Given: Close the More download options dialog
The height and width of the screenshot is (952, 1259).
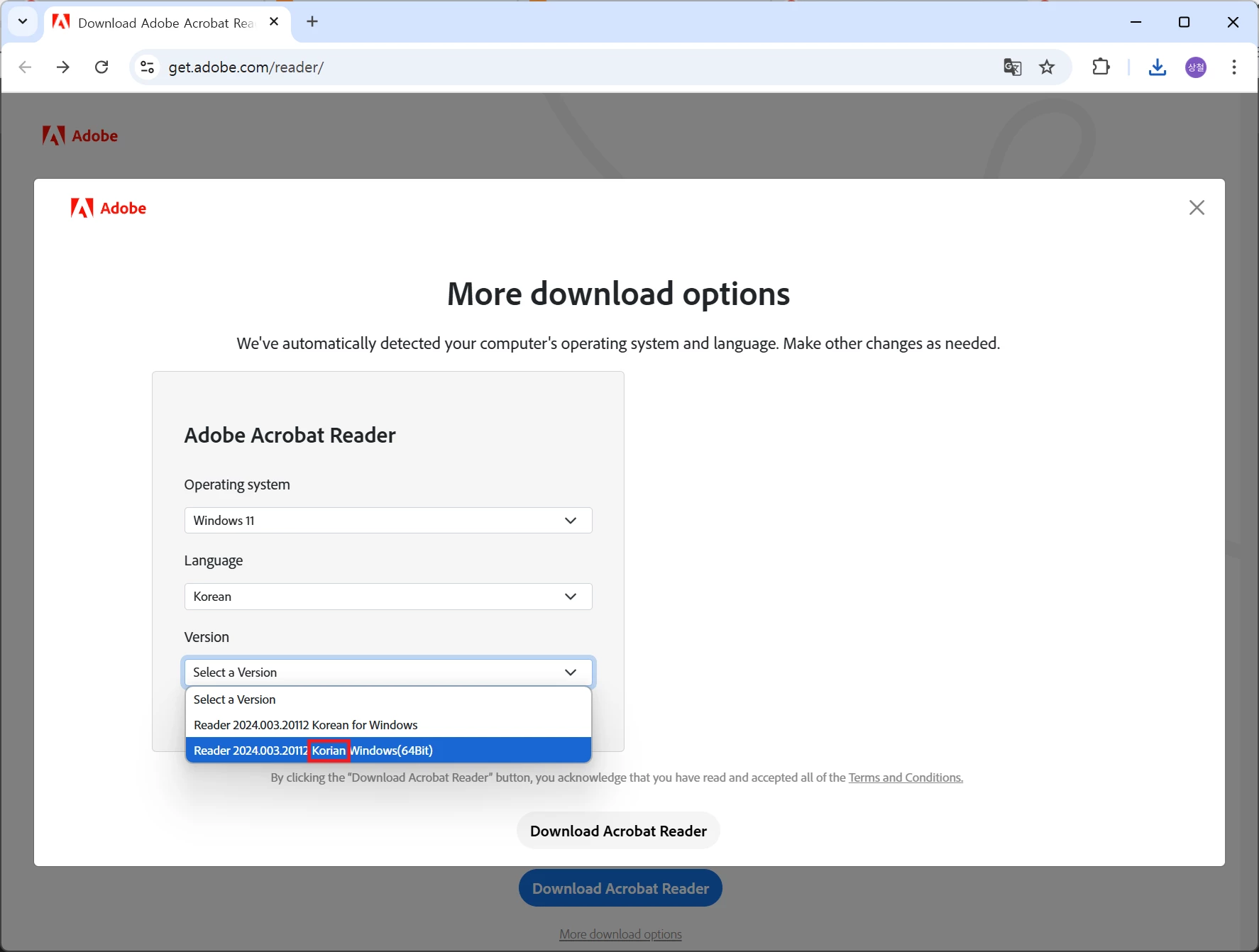Looking at the screenshot, I should 1197,208.
